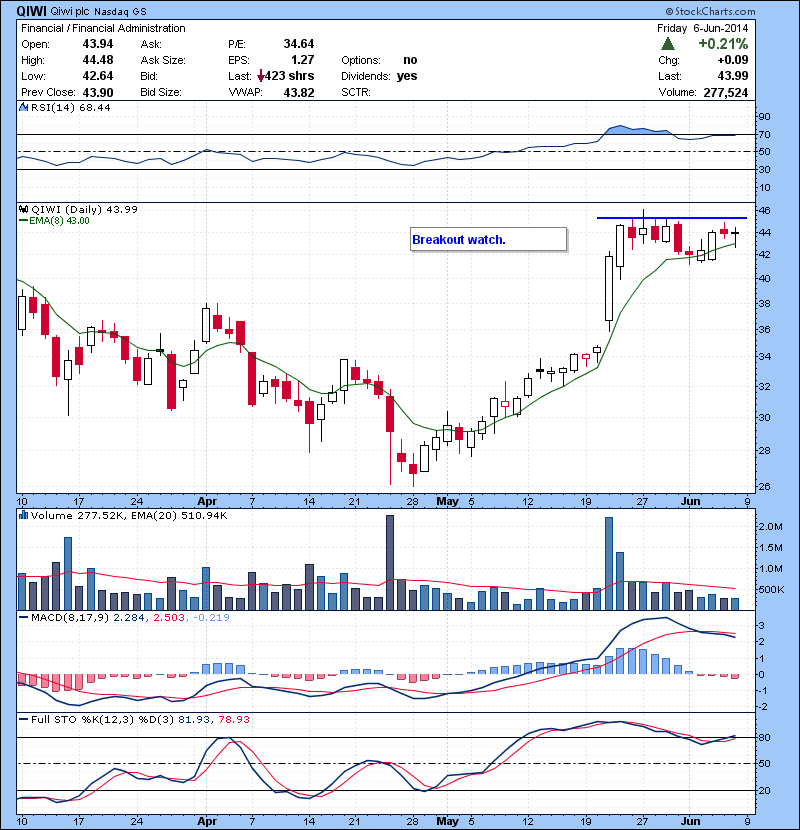Click the RSI(14) indicator icon
The height and width of the screenshot is (830, 800).
click(23, 107)
